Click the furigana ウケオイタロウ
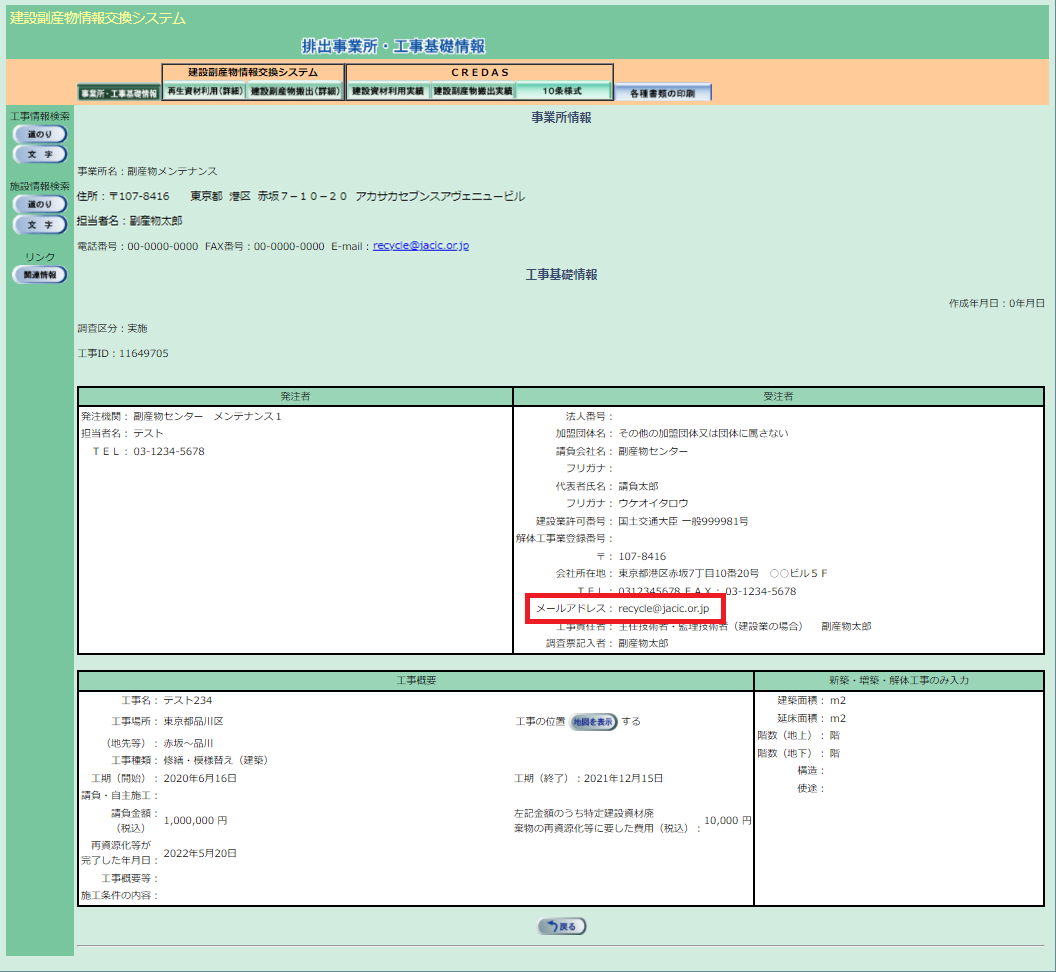 point(653,503)
